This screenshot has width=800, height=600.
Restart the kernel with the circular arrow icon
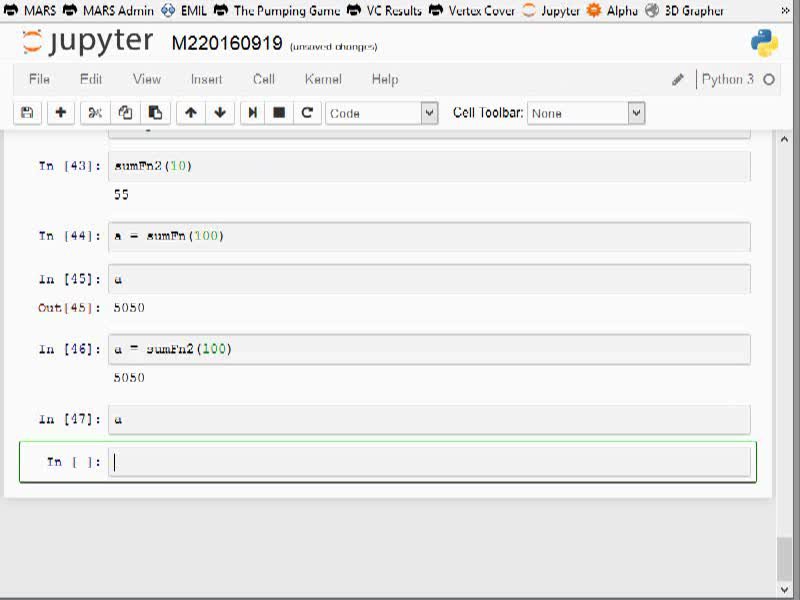click(307, 113)
